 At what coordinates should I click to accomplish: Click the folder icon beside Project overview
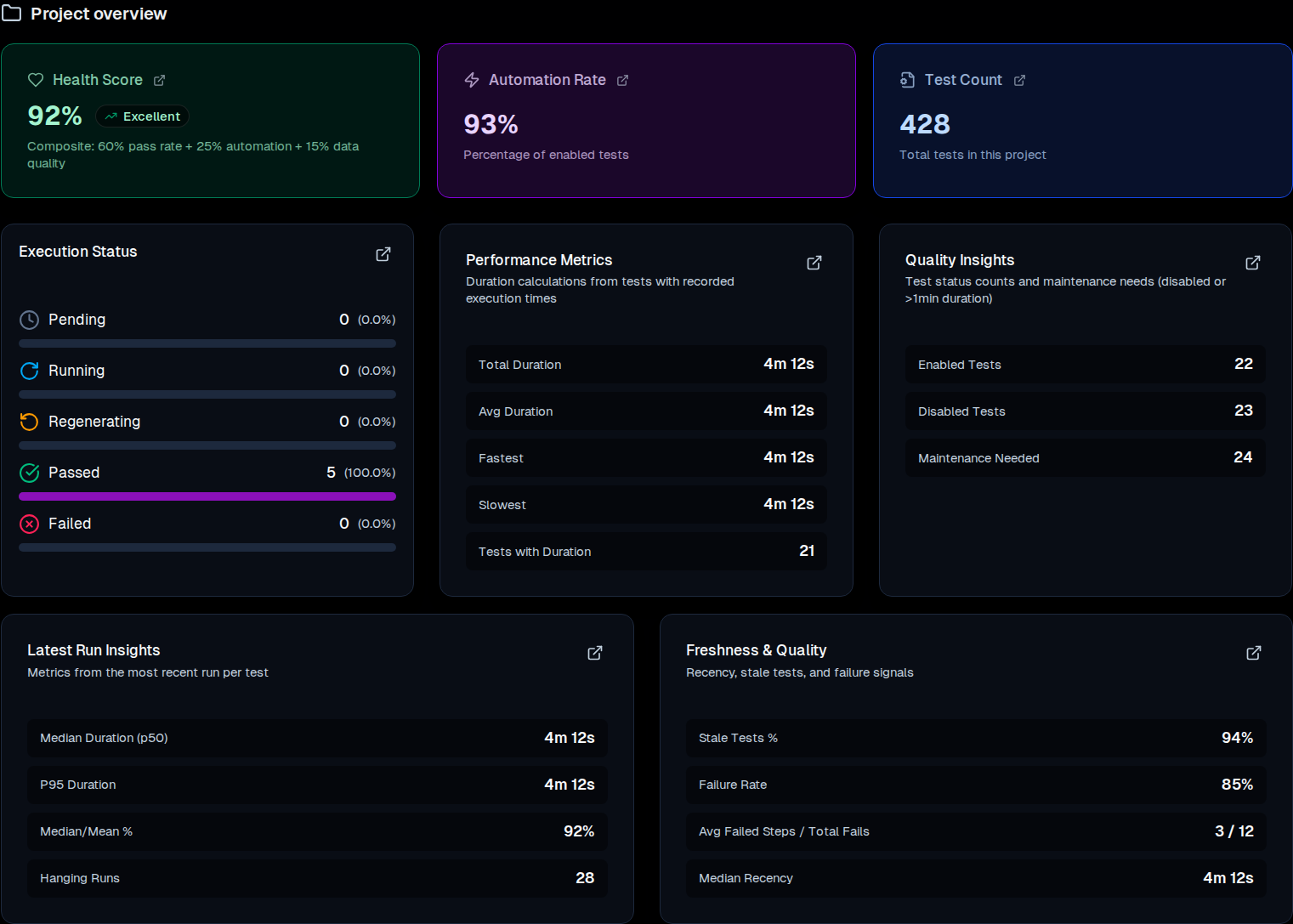[x=14, y=13]
